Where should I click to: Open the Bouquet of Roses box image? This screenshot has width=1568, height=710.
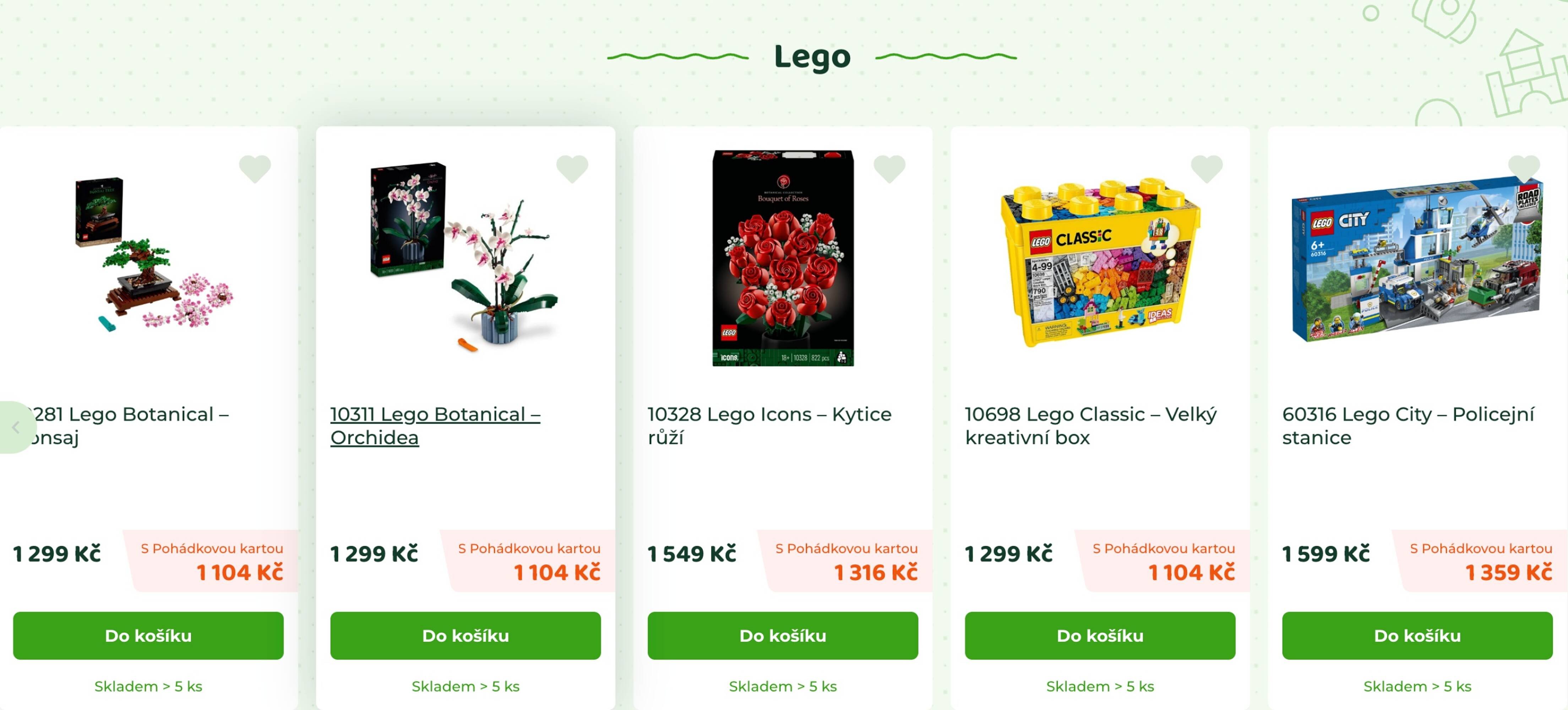(x=783, y=258)
